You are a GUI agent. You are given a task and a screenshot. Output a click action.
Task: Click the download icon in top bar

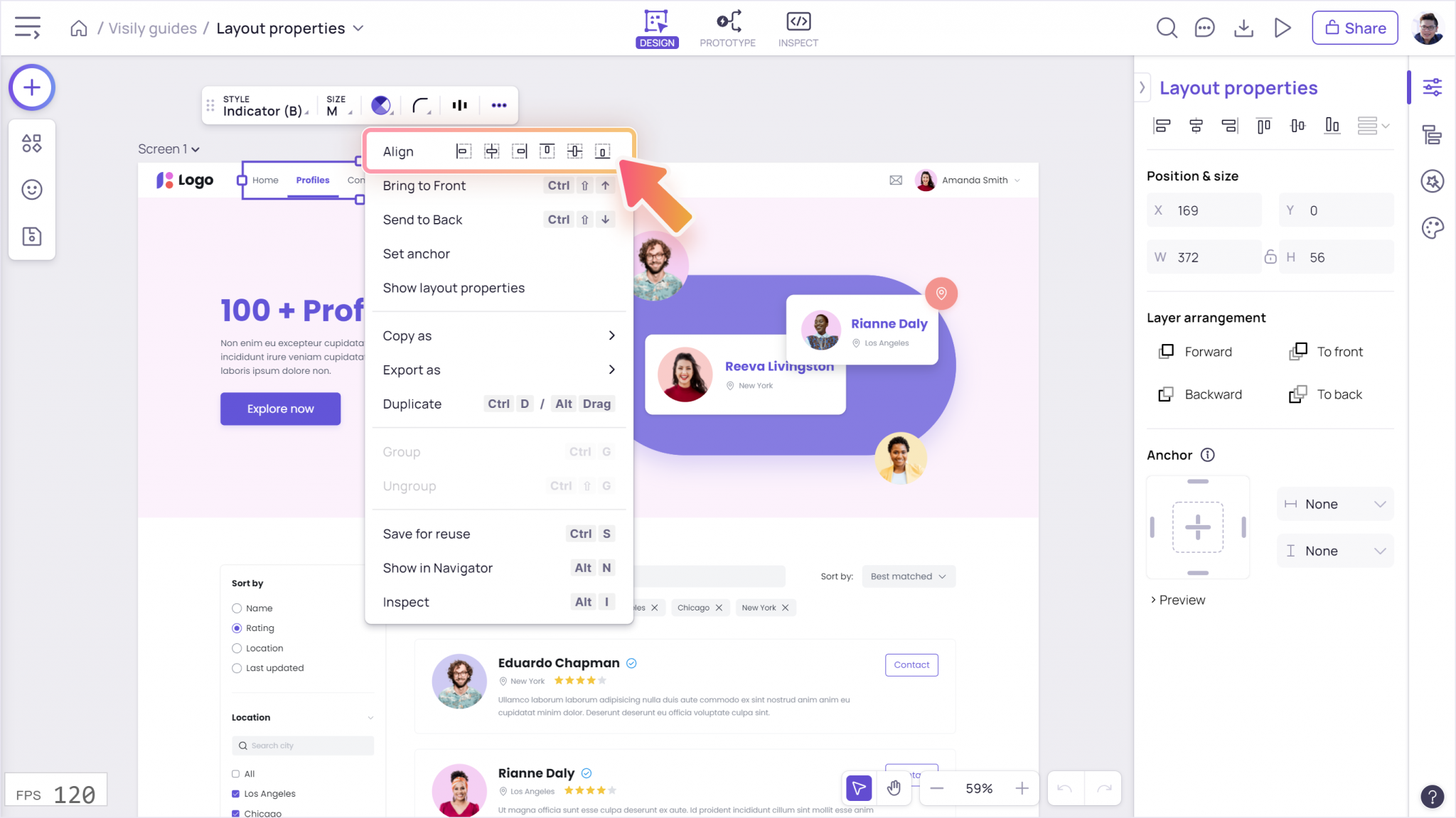click(1243, 28)
